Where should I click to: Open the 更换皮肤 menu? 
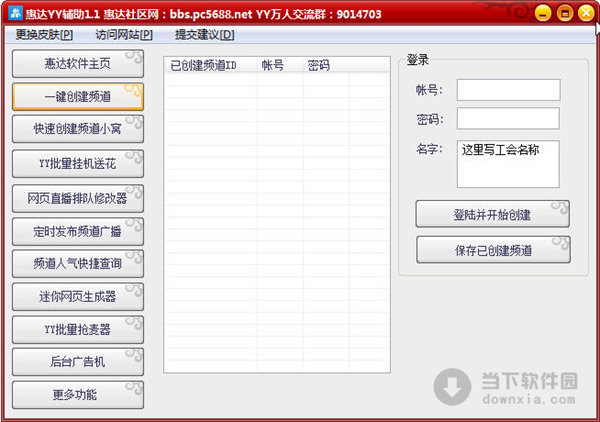coord(44,35)
